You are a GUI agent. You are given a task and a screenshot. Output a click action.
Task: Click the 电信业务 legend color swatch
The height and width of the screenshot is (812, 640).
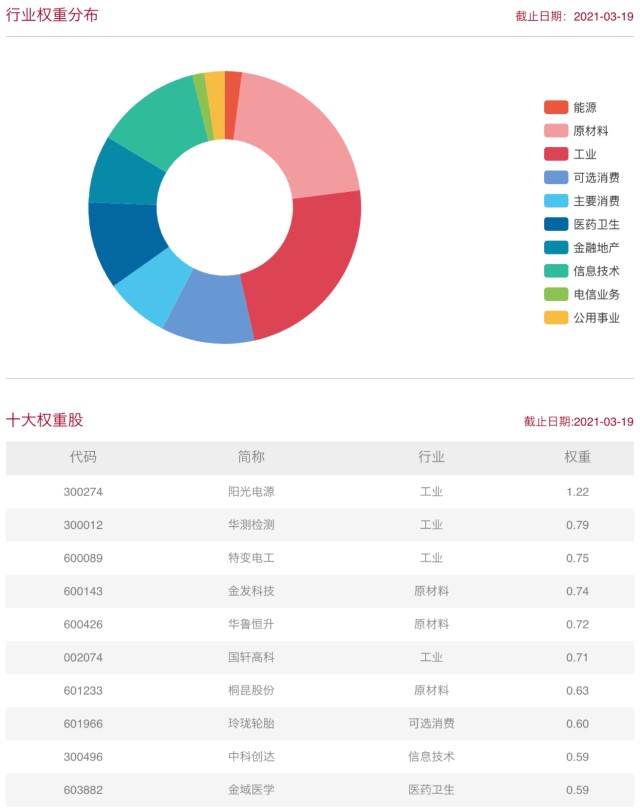pos(556,294)
